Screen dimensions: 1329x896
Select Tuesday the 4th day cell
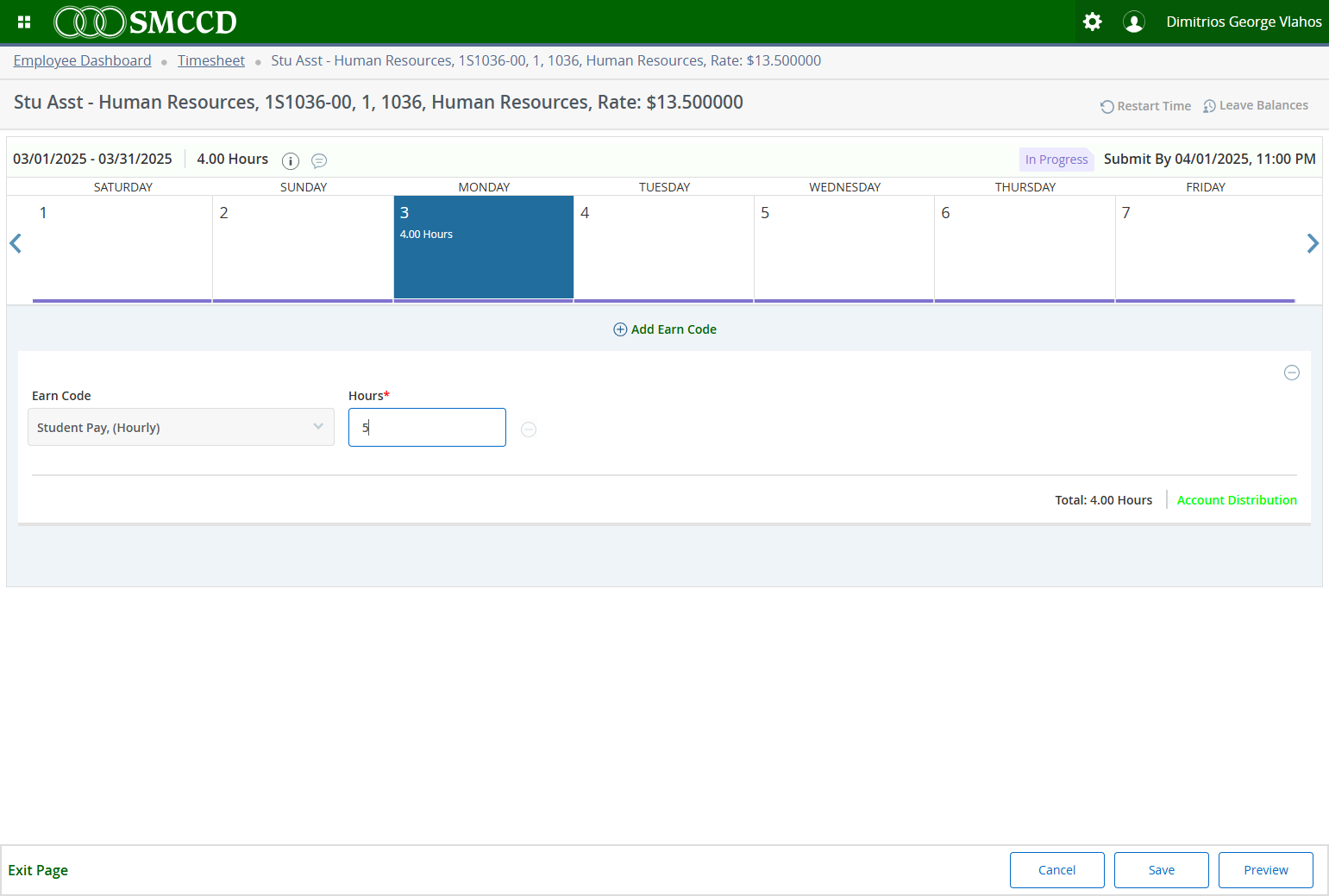point(664,248)
